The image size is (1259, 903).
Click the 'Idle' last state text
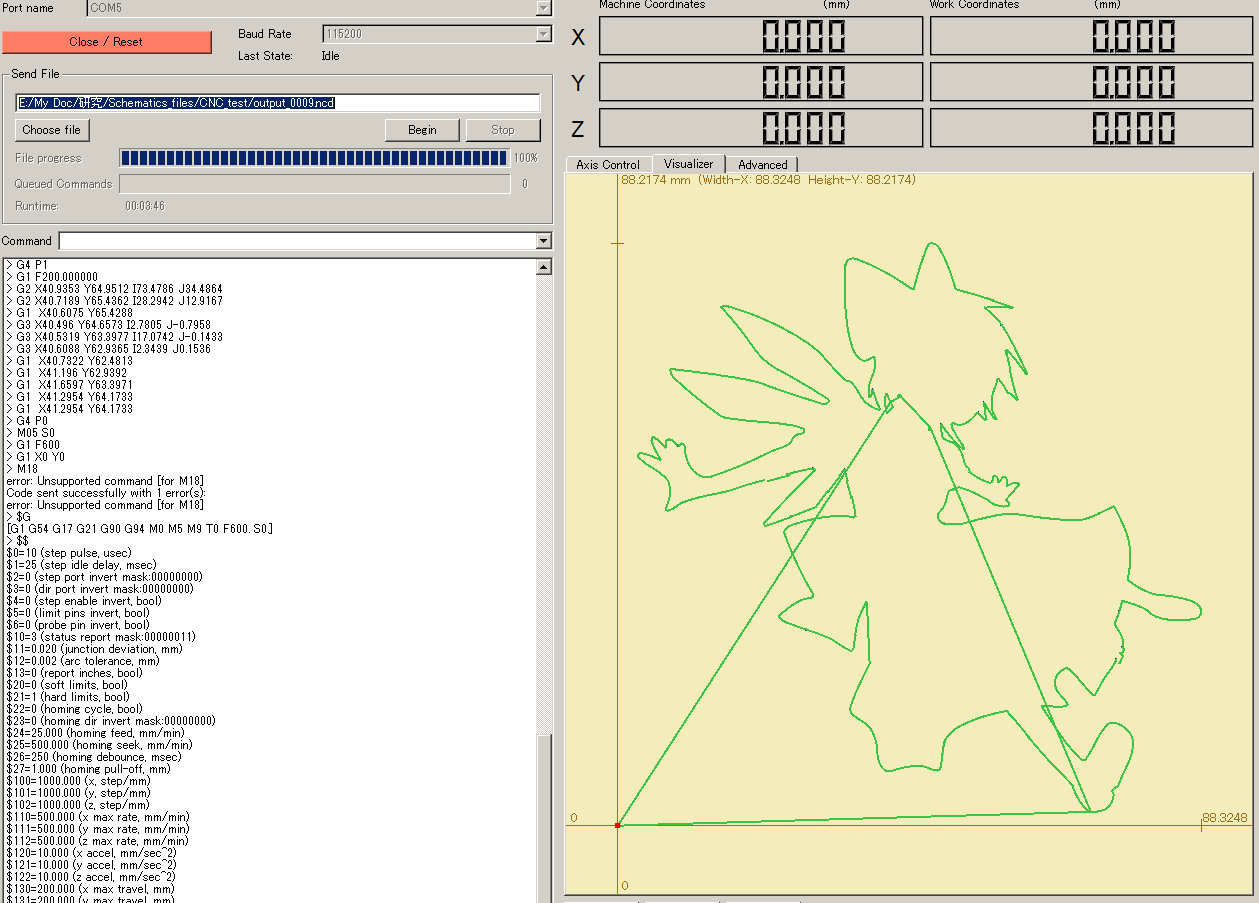click(x=330, y=56)
